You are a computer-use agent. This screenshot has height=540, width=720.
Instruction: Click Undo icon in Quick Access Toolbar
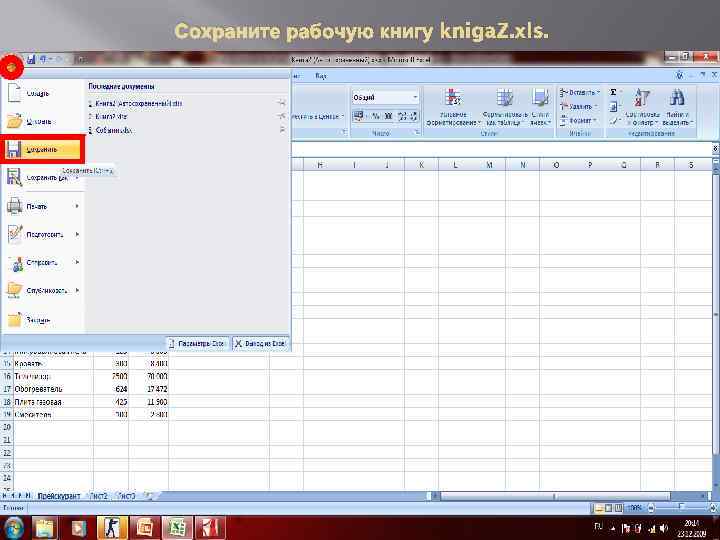(43, 59)
